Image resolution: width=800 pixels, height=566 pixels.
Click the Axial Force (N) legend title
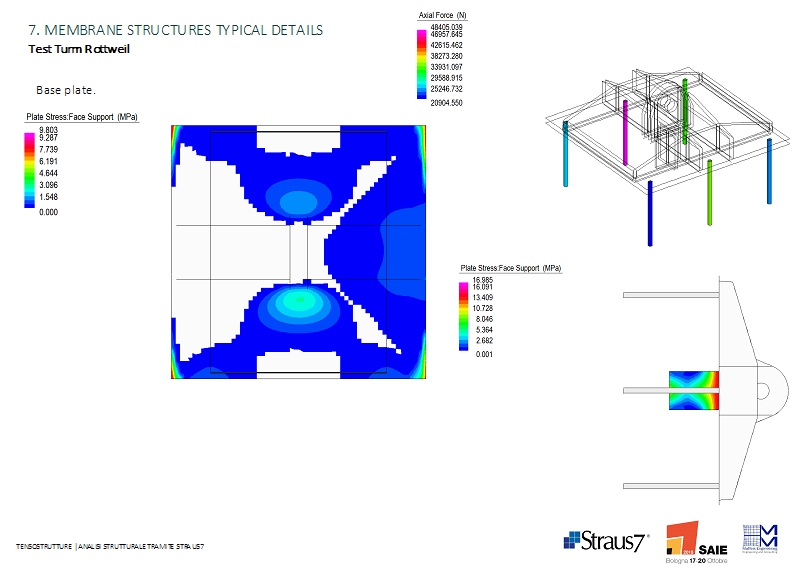pyautogui.click(x=442, y=17)
